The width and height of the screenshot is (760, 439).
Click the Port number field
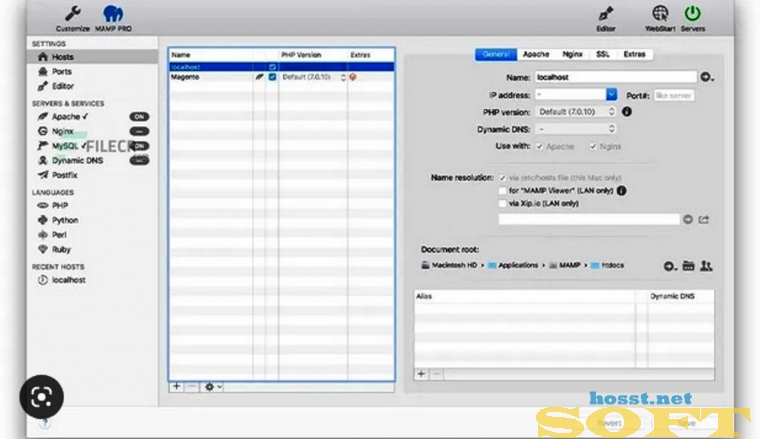pos(674,95)
